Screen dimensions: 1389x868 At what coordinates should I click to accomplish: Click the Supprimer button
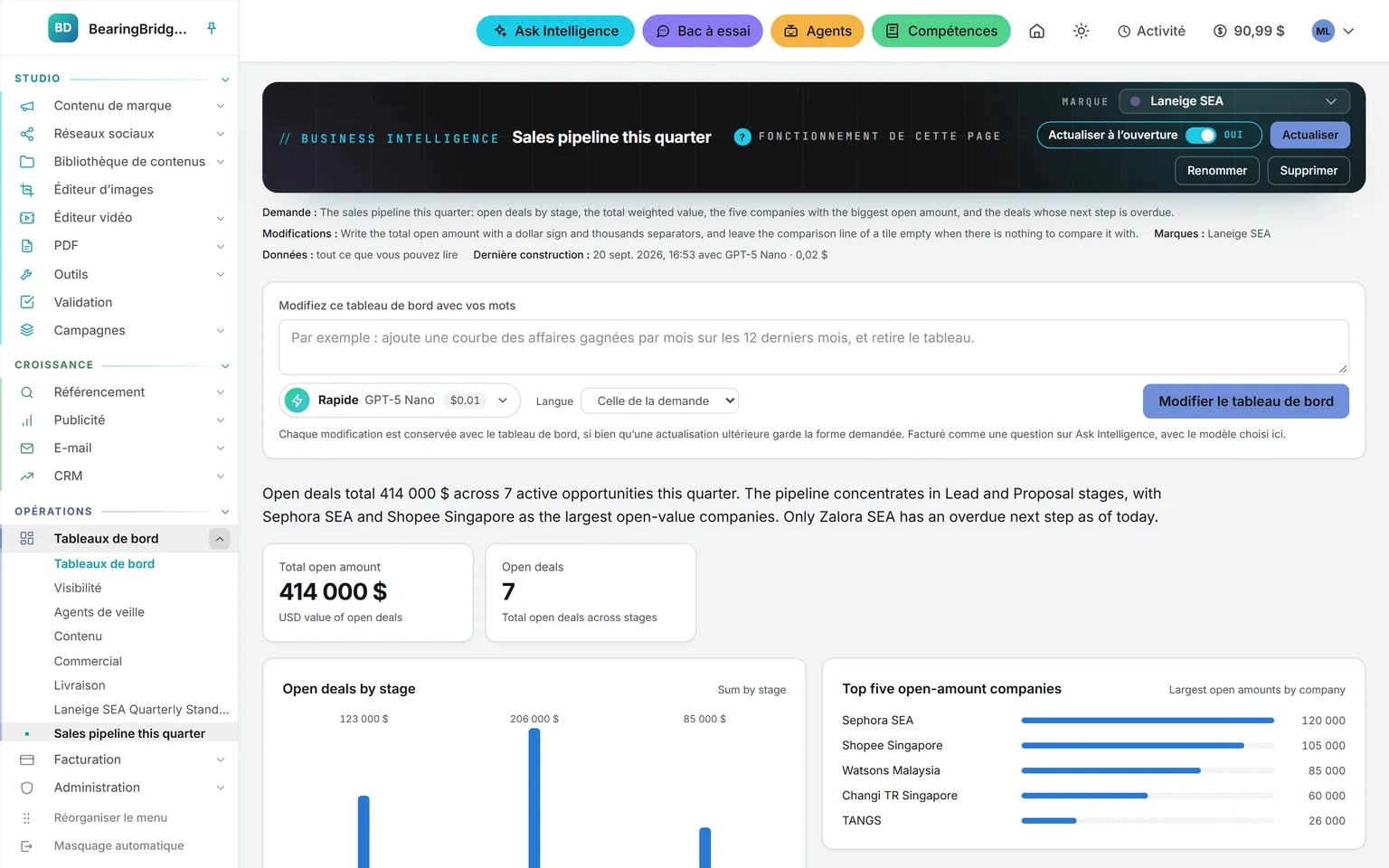[x=1309, y=171]
